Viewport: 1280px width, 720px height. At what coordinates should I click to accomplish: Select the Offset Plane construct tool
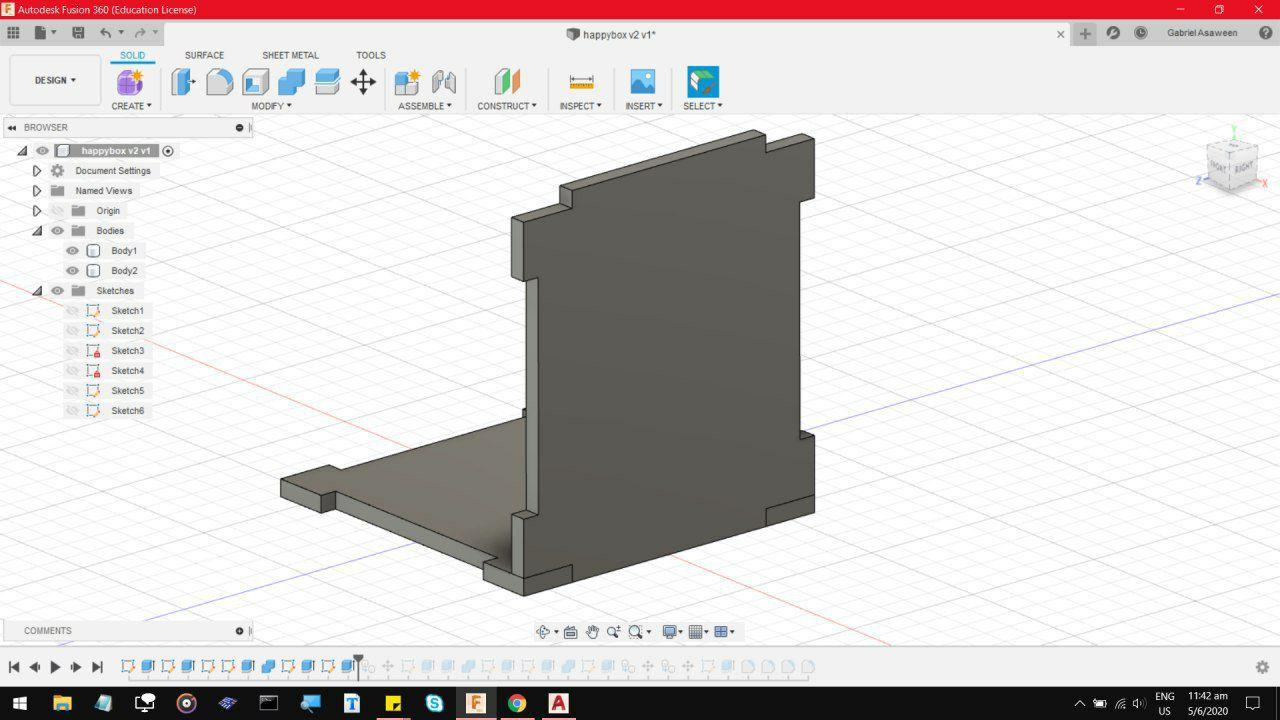pyautogui.click(x=507, y=82)
